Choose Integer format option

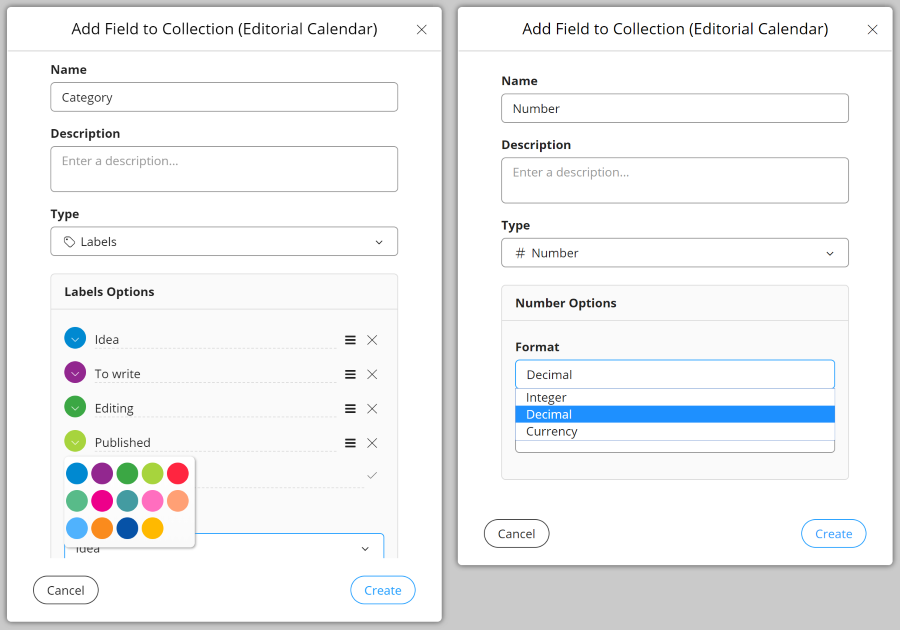click(x=674, y=398)
